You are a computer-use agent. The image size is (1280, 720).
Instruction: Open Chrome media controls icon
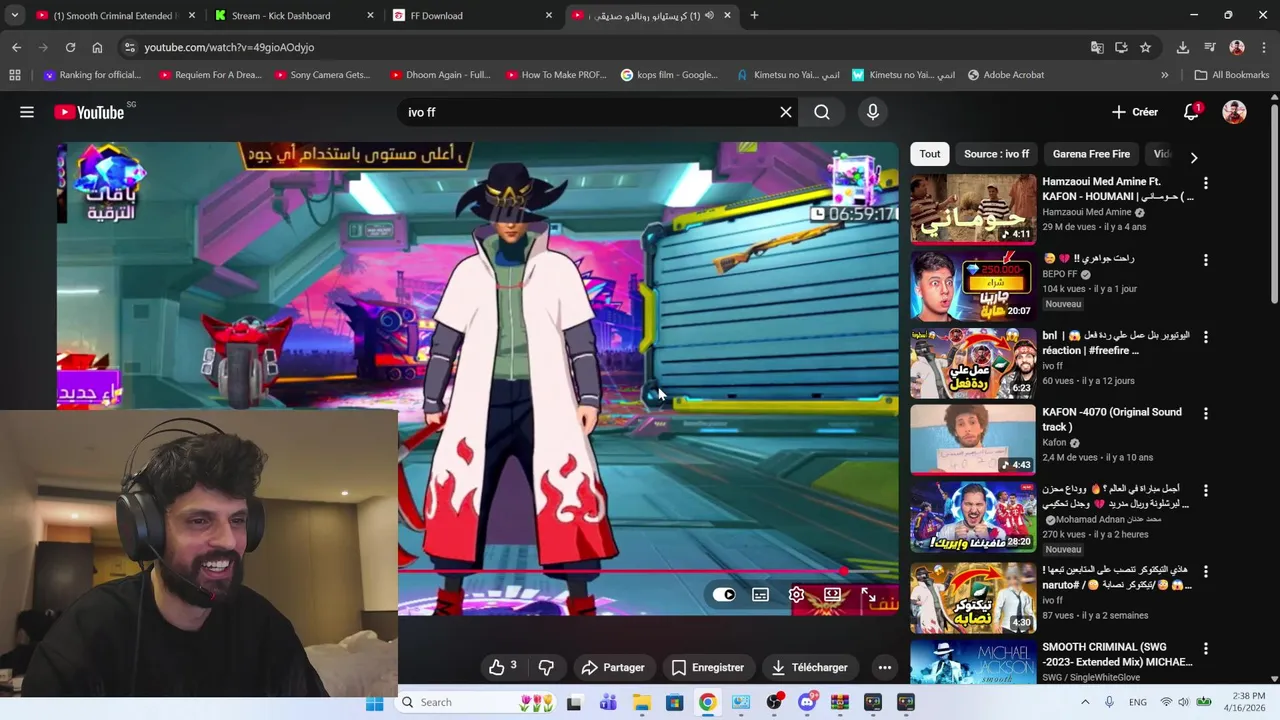[1210, 47]
